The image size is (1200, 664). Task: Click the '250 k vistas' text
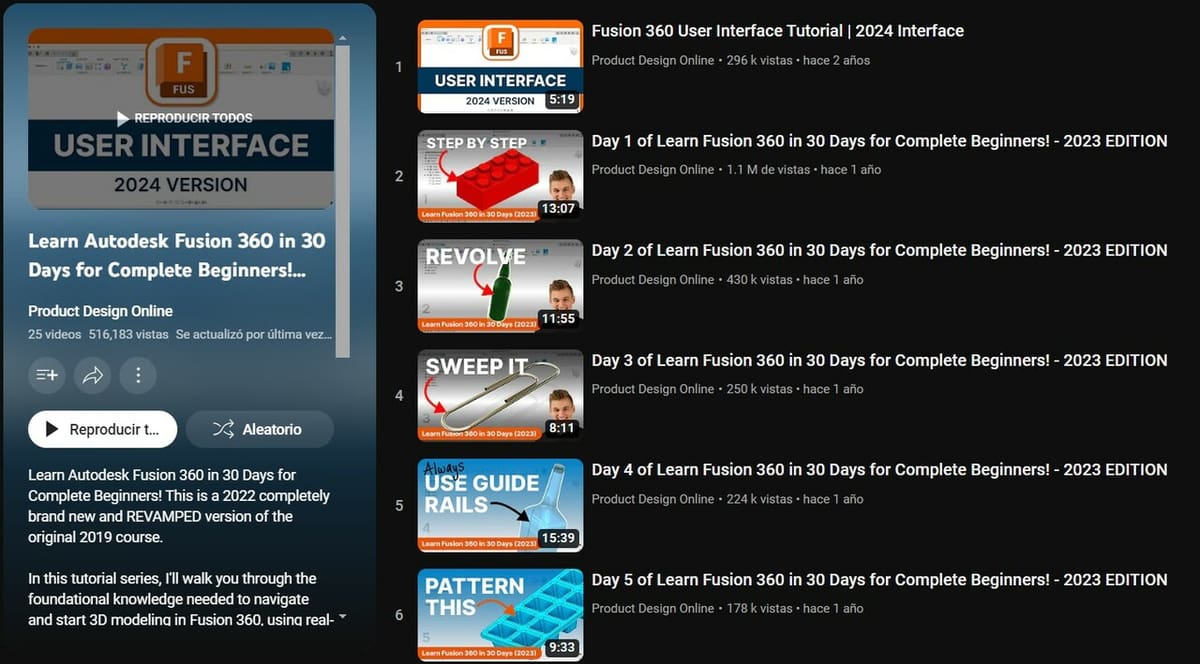tap(759, 389)
